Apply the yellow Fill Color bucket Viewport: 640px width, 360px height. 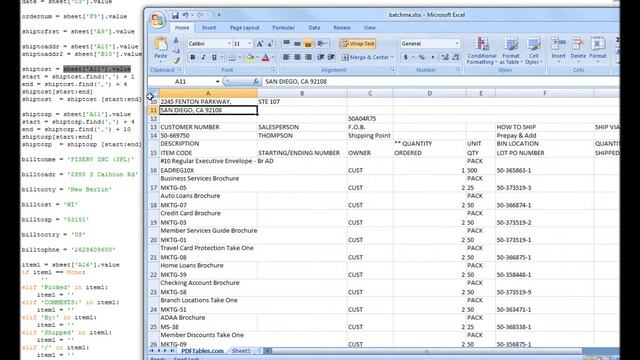(250, 58)
